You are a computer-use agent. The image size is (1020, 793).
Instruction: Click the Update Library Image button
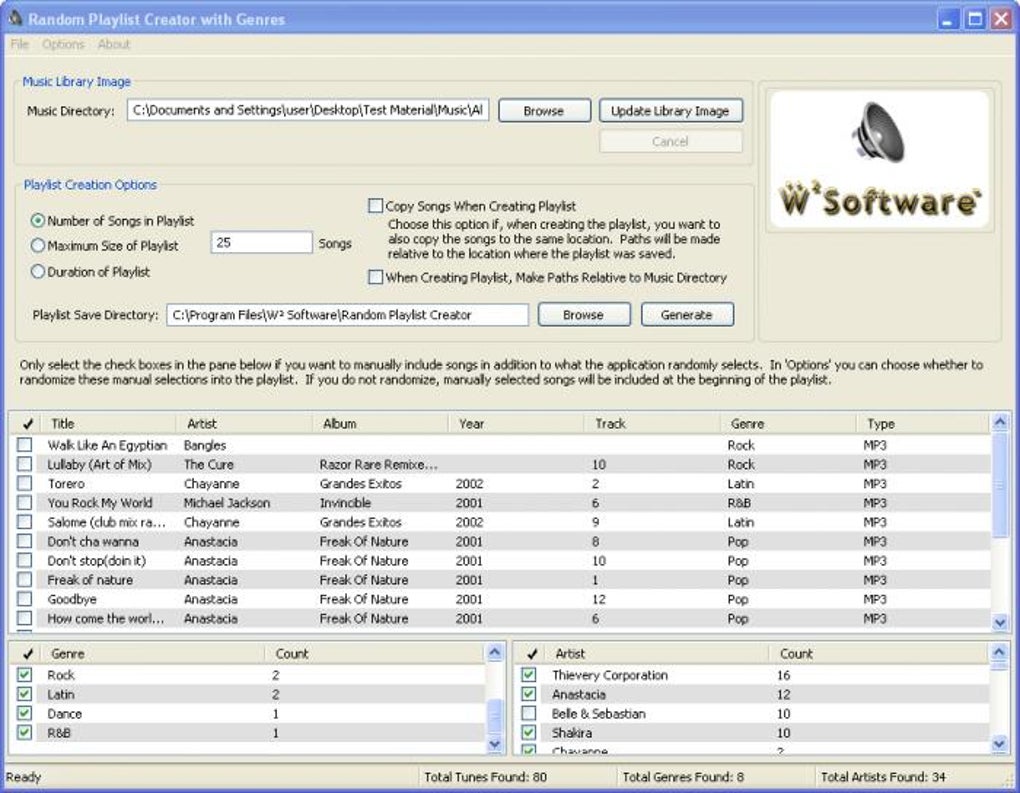[670, 111]
